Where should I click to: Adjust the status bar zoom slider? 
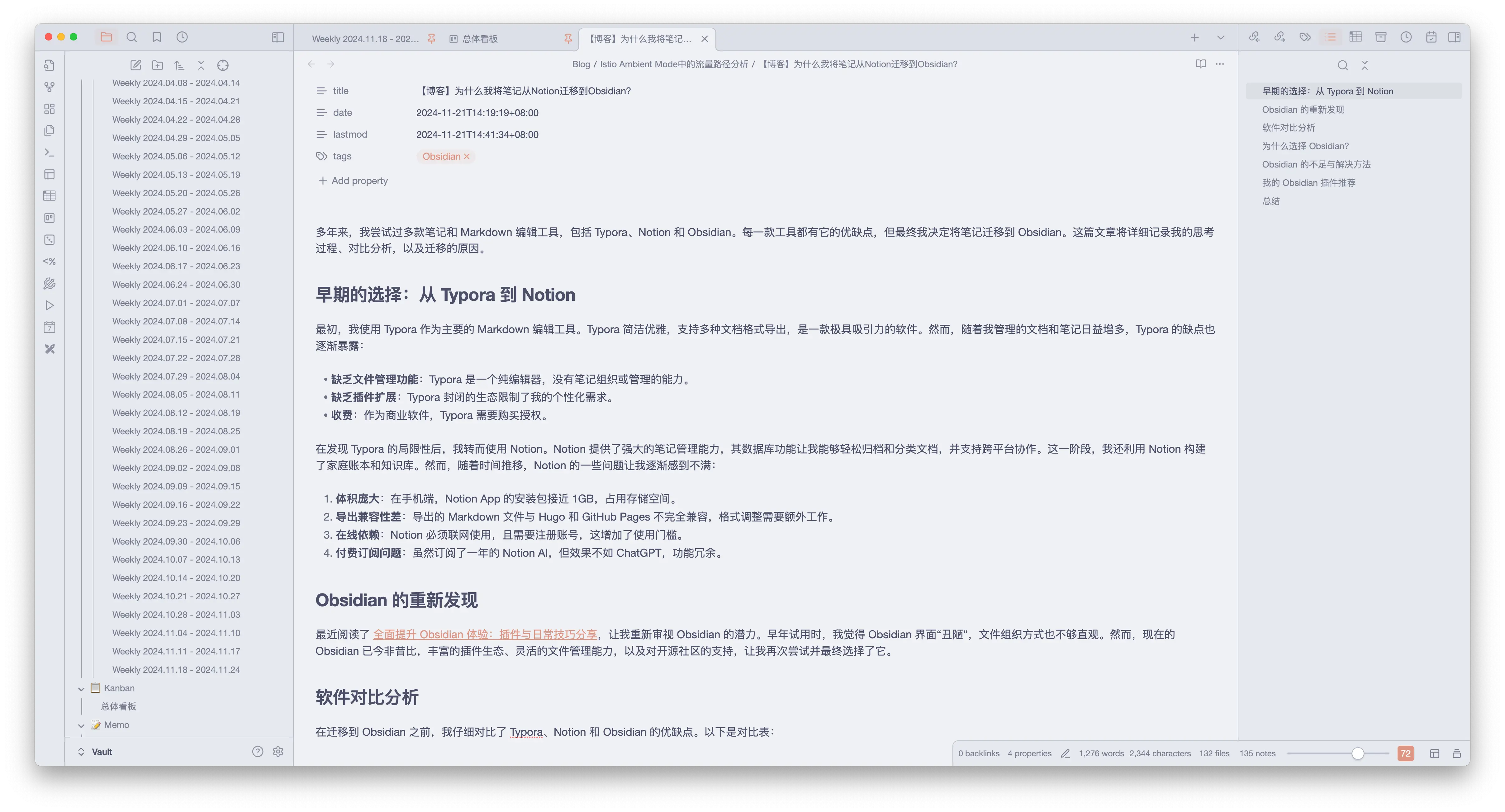pos(1358,753)
